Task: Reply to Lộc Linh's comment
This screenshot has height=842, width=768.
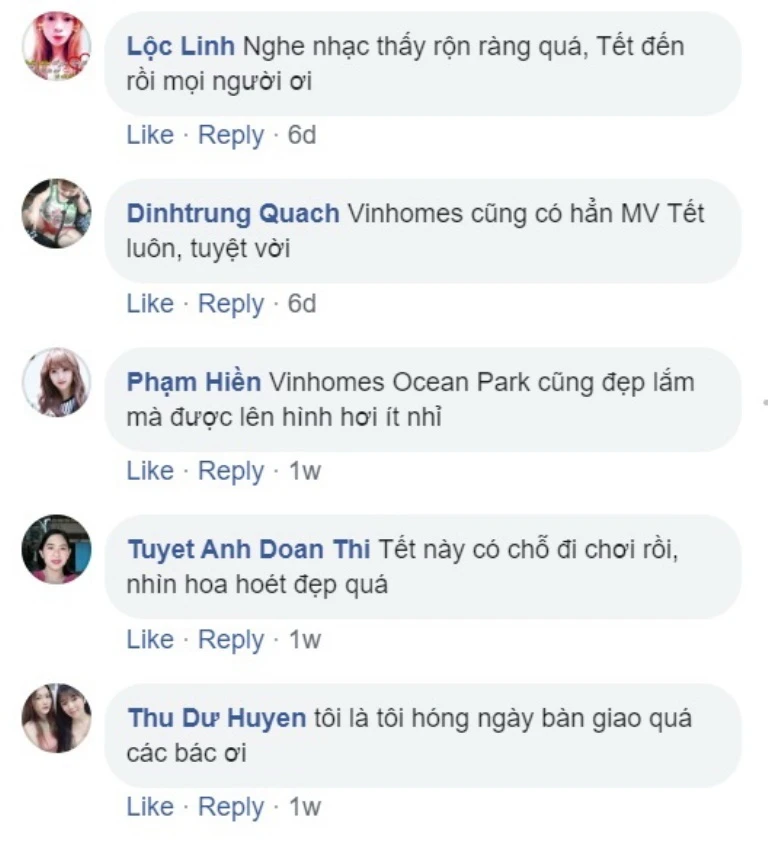Action: coord(231,135)
